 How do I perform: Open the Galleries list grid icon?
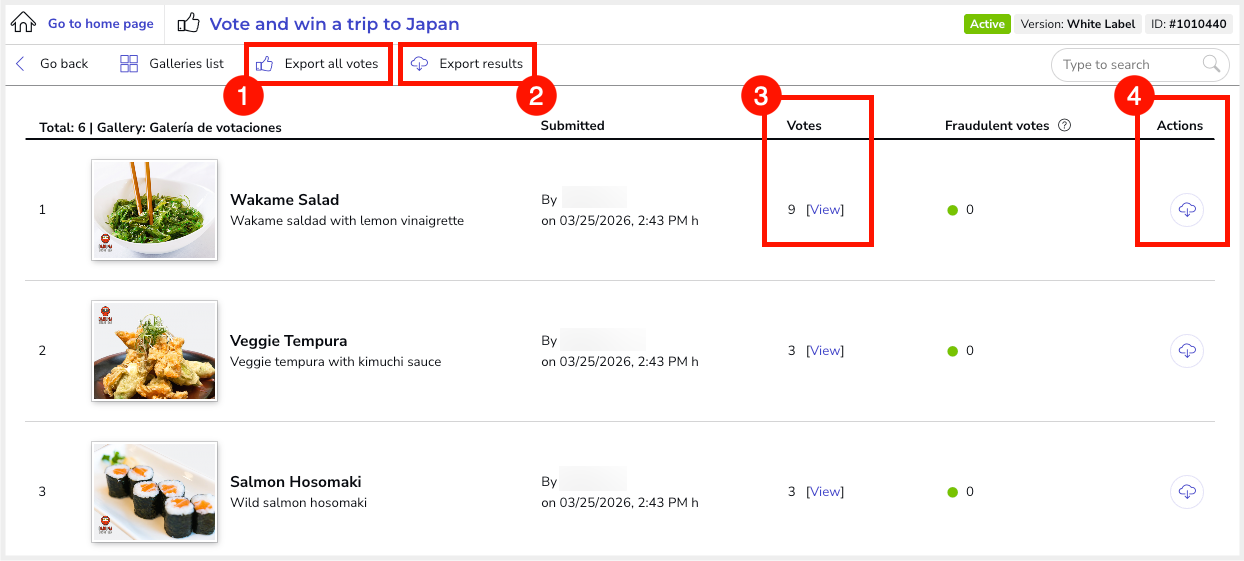click(x=129, y=64)
